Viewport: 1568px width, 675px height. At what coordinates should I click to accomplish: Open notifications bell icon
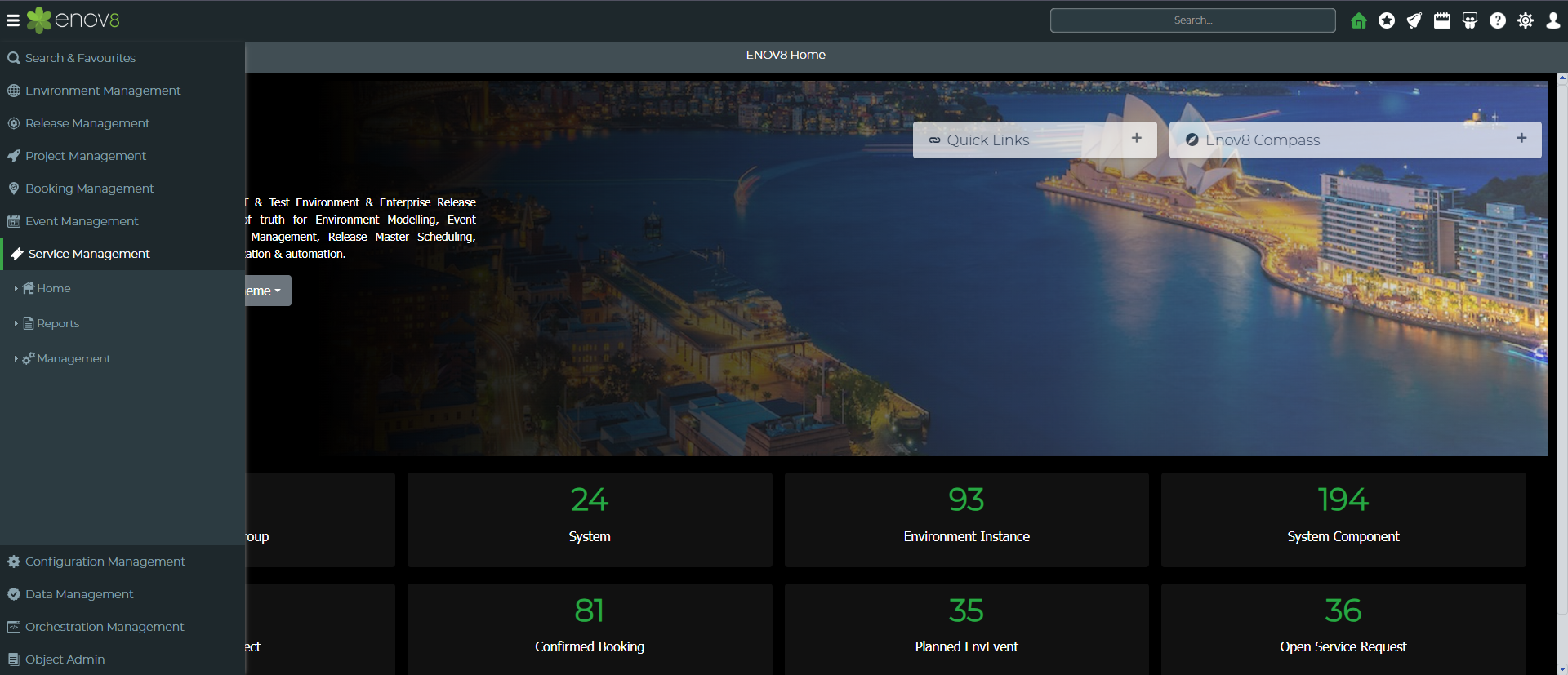pyautogui.click(x=1414, y=20)
